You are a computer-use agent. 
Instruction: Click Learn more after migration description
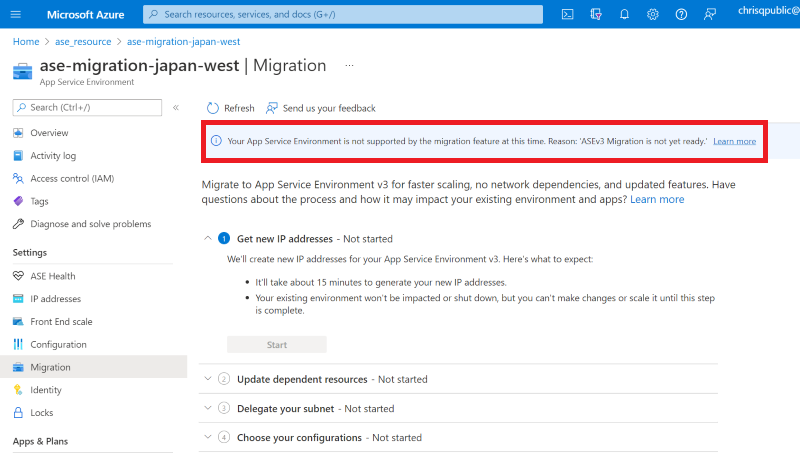tap(657, 199)
